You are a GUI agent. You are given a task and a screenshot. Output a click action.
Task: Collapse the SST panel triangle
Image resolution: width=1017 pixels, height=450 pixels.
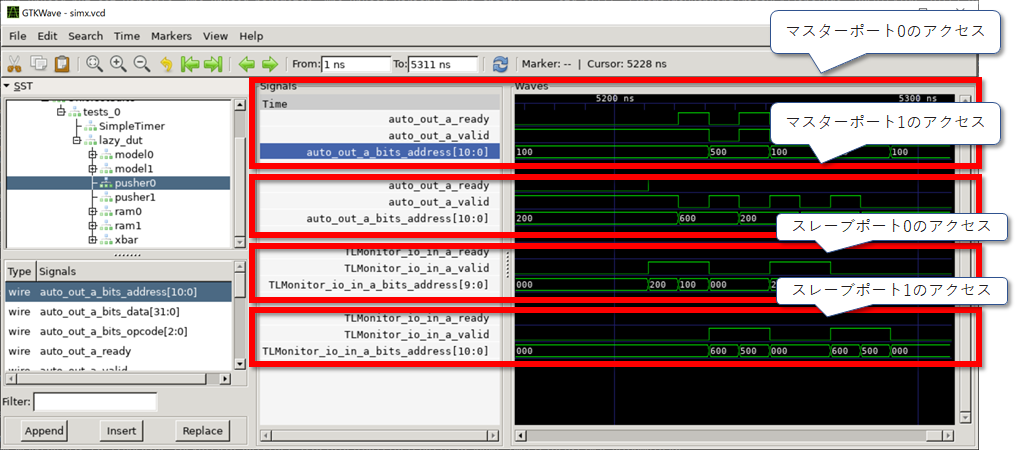6,86
